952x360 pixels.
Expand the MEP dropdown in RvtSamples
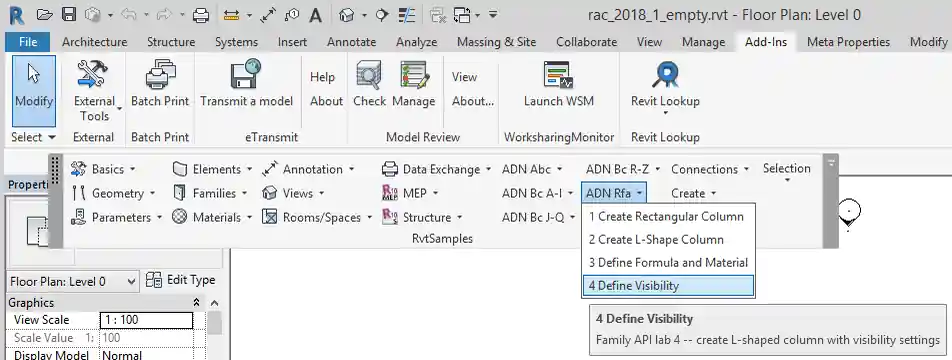pyautogui.click(x=410, y=193)
